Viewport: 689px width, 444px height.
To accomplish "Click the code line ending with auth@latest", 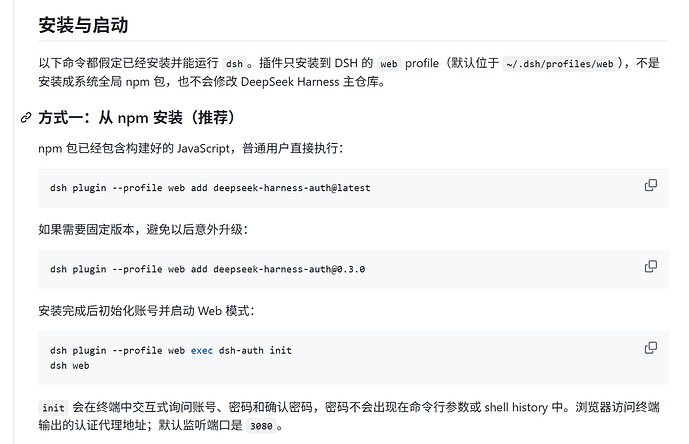I will coord(210,188).
